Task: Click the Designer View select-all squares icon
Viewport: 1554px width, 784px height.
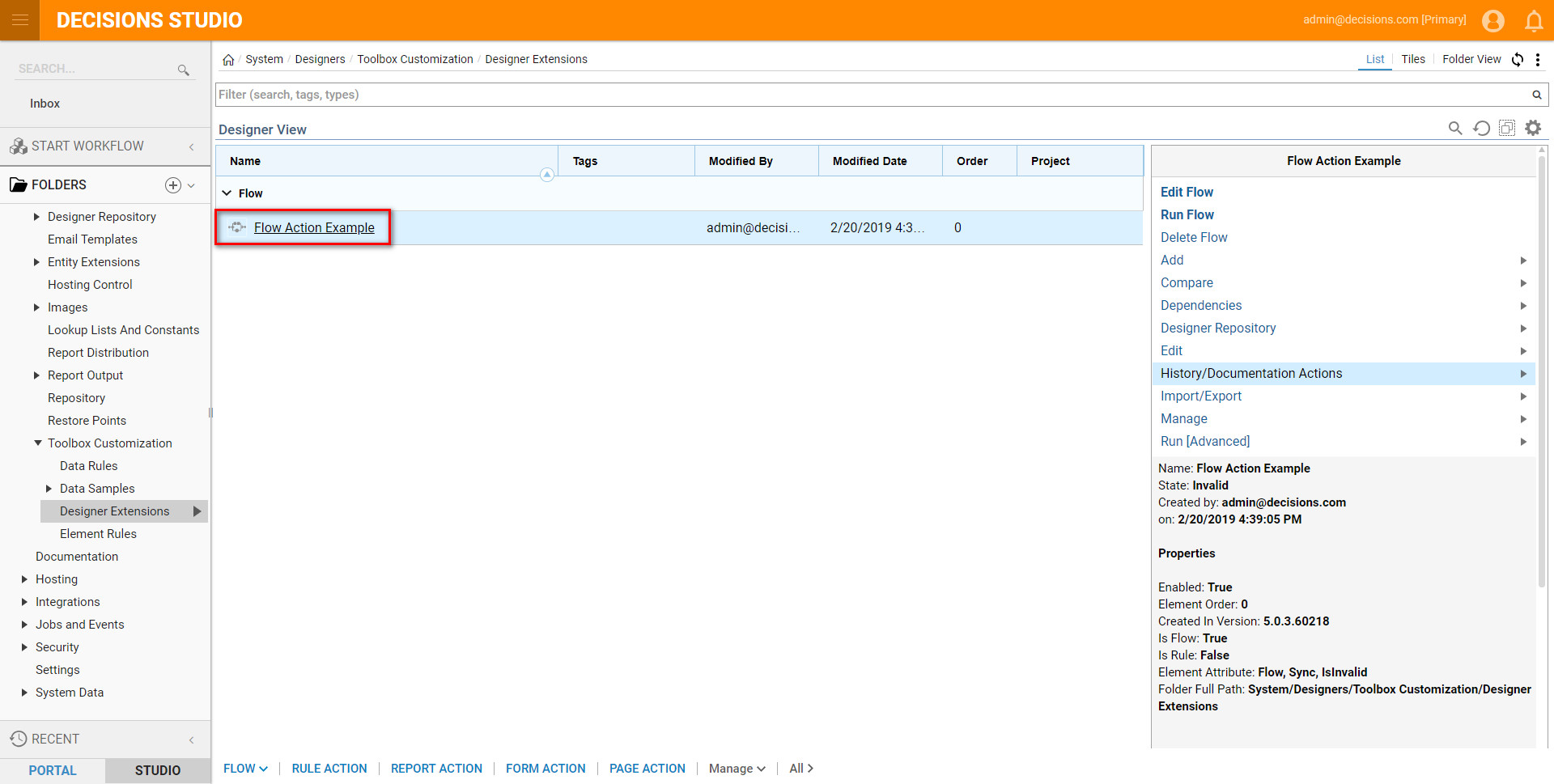Action: (1507, 128)
